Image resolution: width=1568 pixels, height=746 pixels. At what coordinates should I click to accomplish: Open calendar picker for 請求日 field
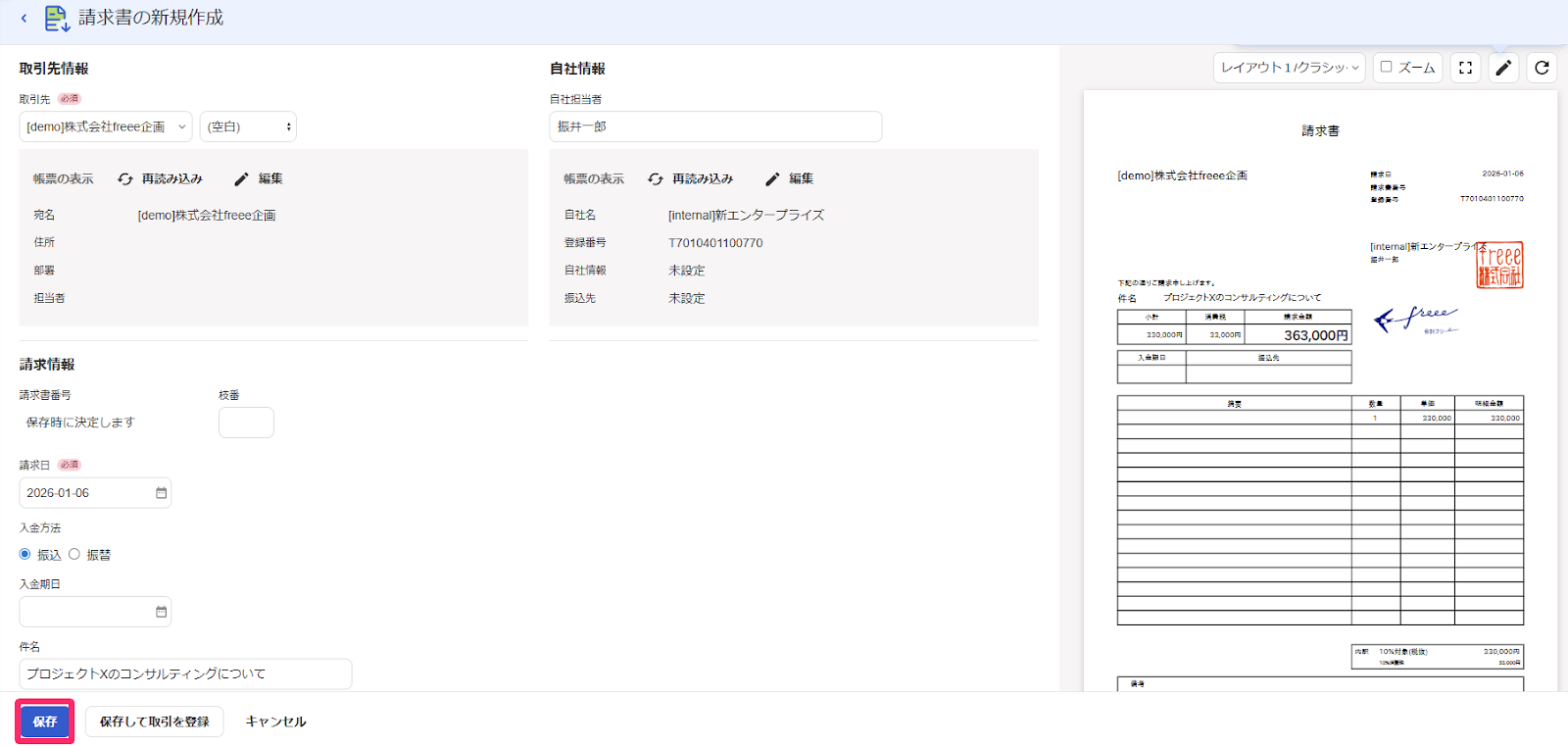161,493
